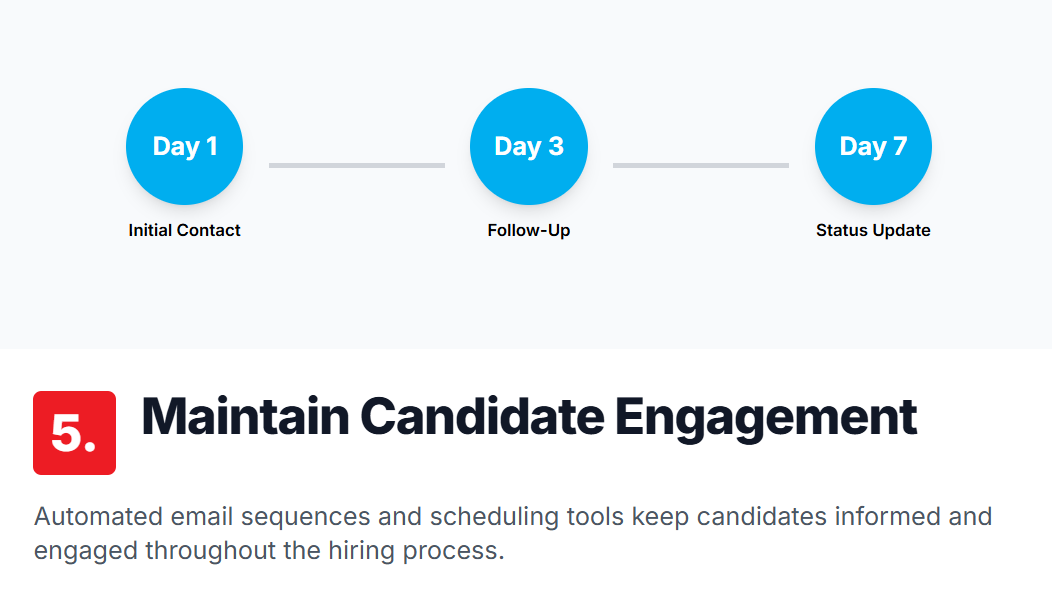The width and height of the screenshot is (1052, 598).
Task: Select the Initial Contact label
Action: coord(185,230)
